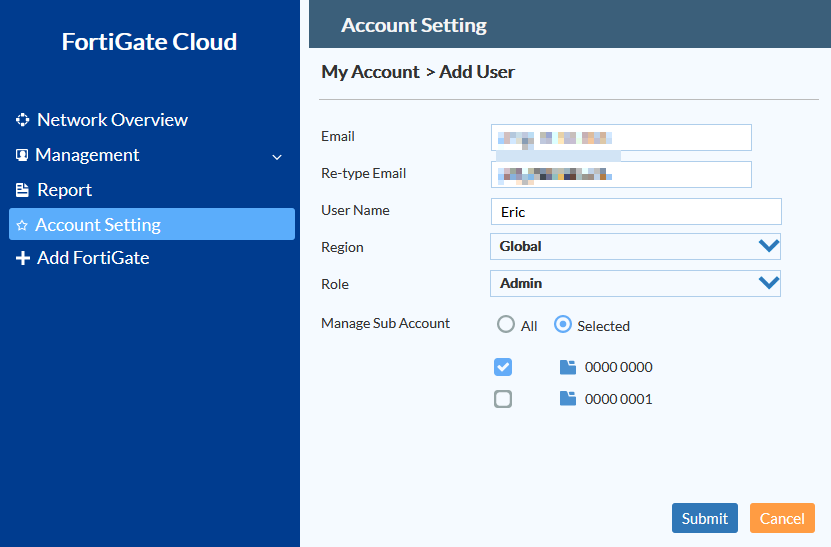
Task: Open the Region dropdown
Action: point(635,246)
